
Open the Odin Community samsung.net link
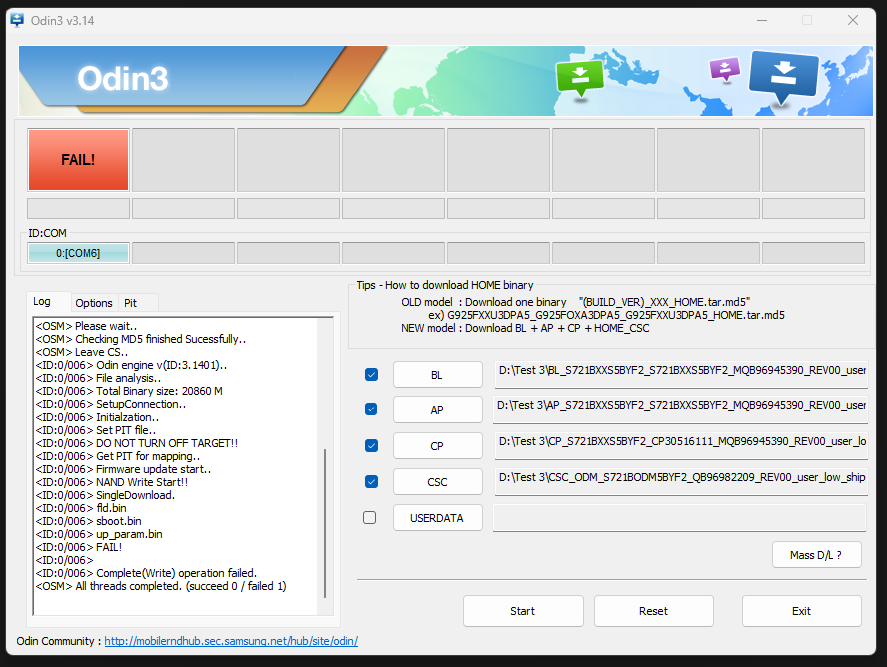click(x=230, y=641)
